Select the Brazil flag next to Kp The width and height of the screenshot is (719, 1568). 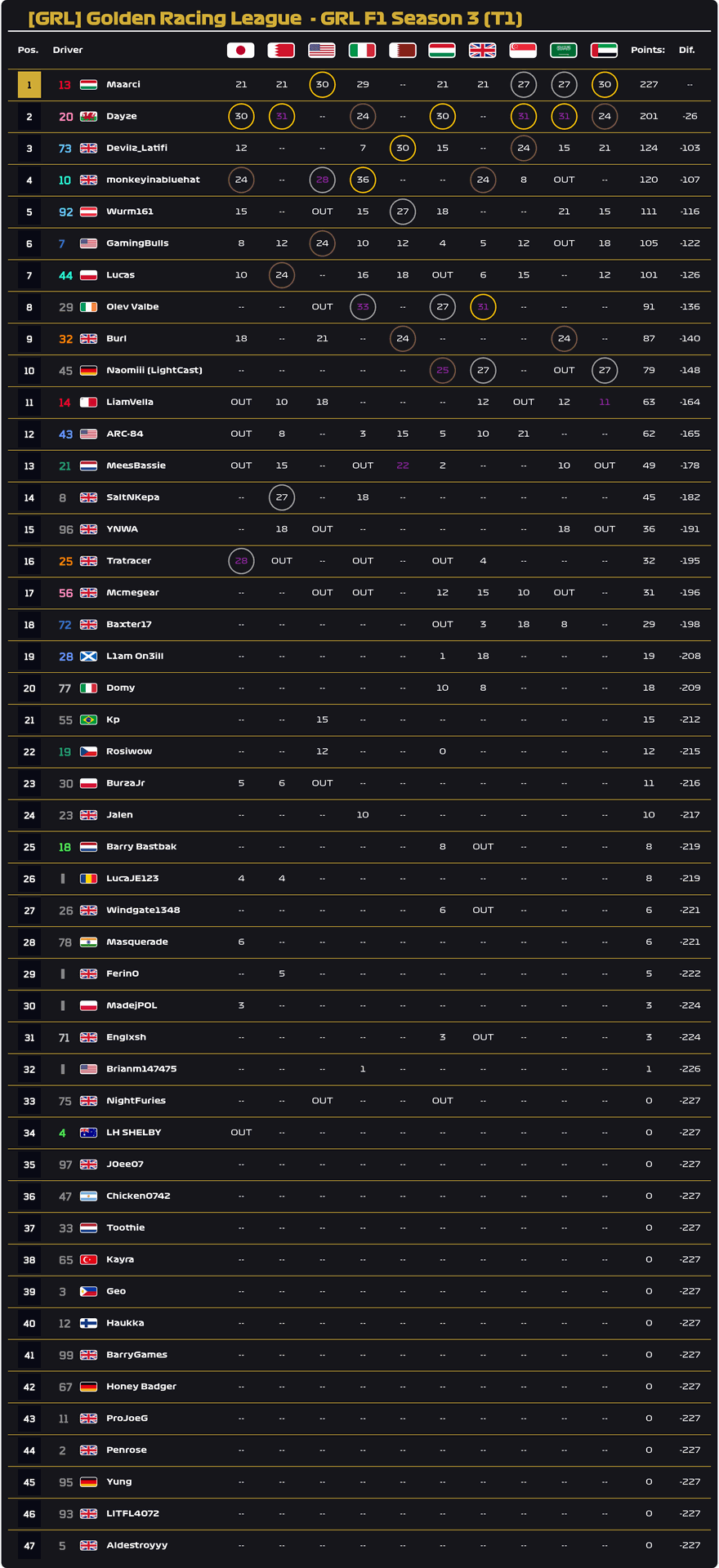coord(88,720)
